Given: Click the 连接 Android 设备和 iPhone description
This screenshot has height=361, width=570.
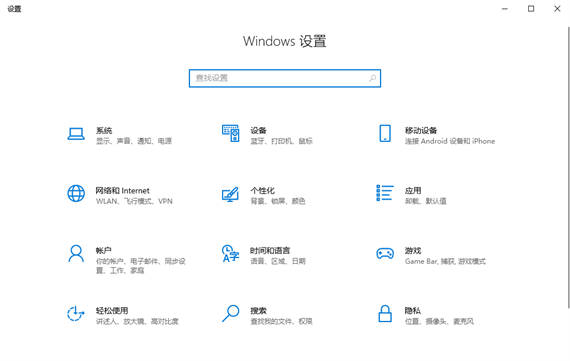Looking at the screenshot, I should pyautogui.click(x=450, y=141).
